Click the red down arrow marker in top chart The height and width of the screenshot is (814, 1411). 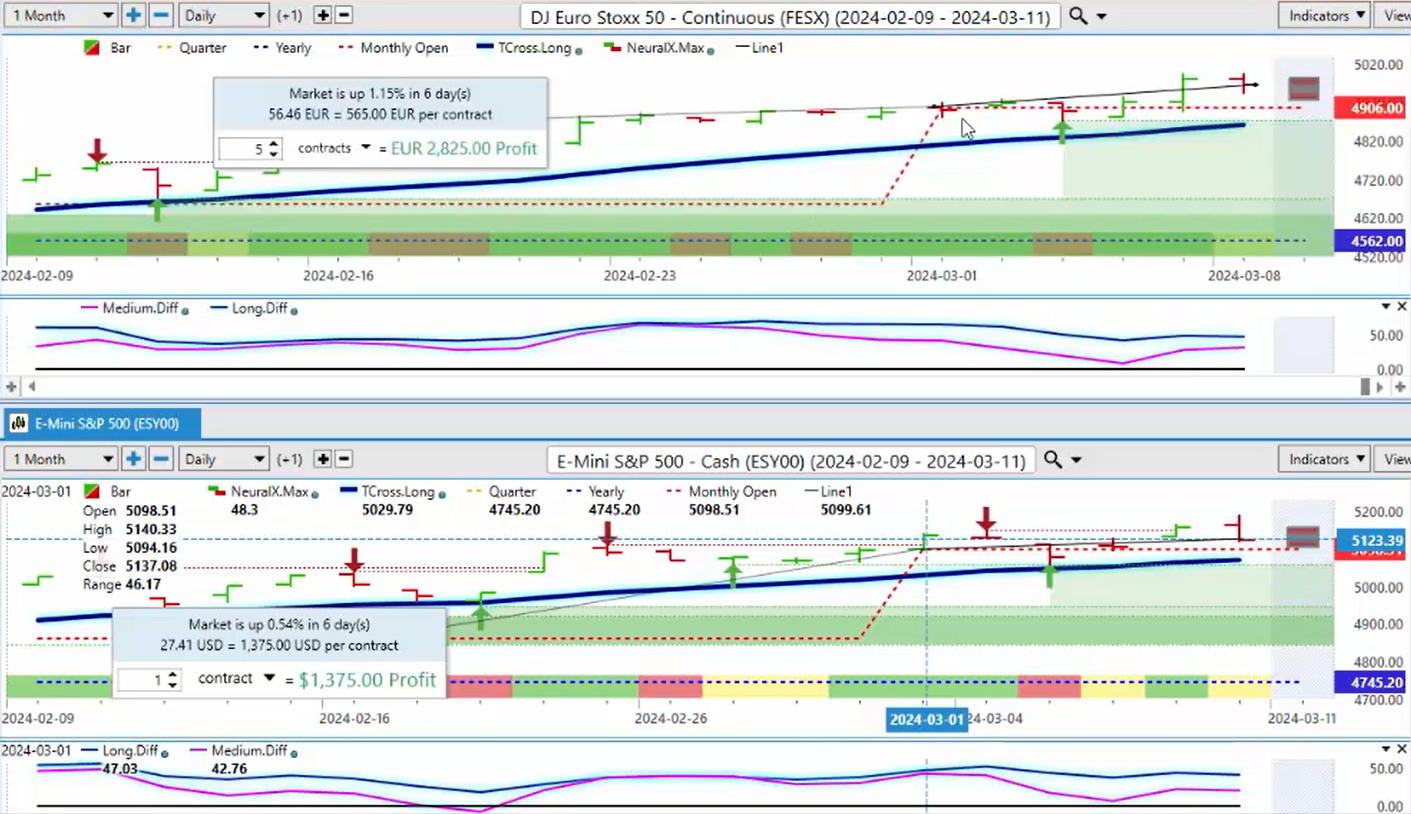point(97,152)
